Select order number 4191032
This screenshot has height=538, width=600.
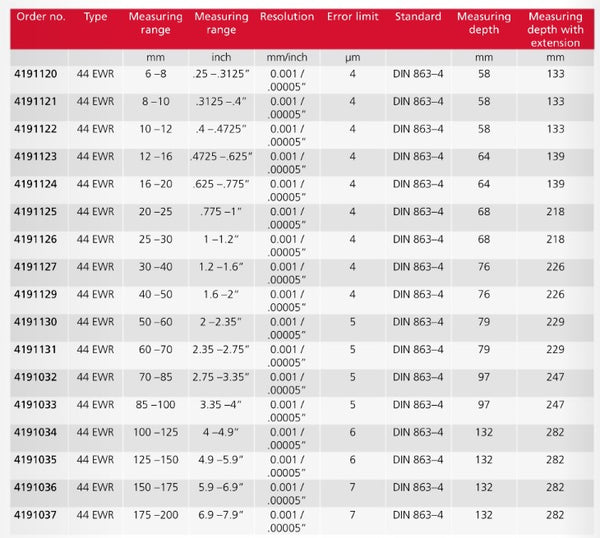36,376
